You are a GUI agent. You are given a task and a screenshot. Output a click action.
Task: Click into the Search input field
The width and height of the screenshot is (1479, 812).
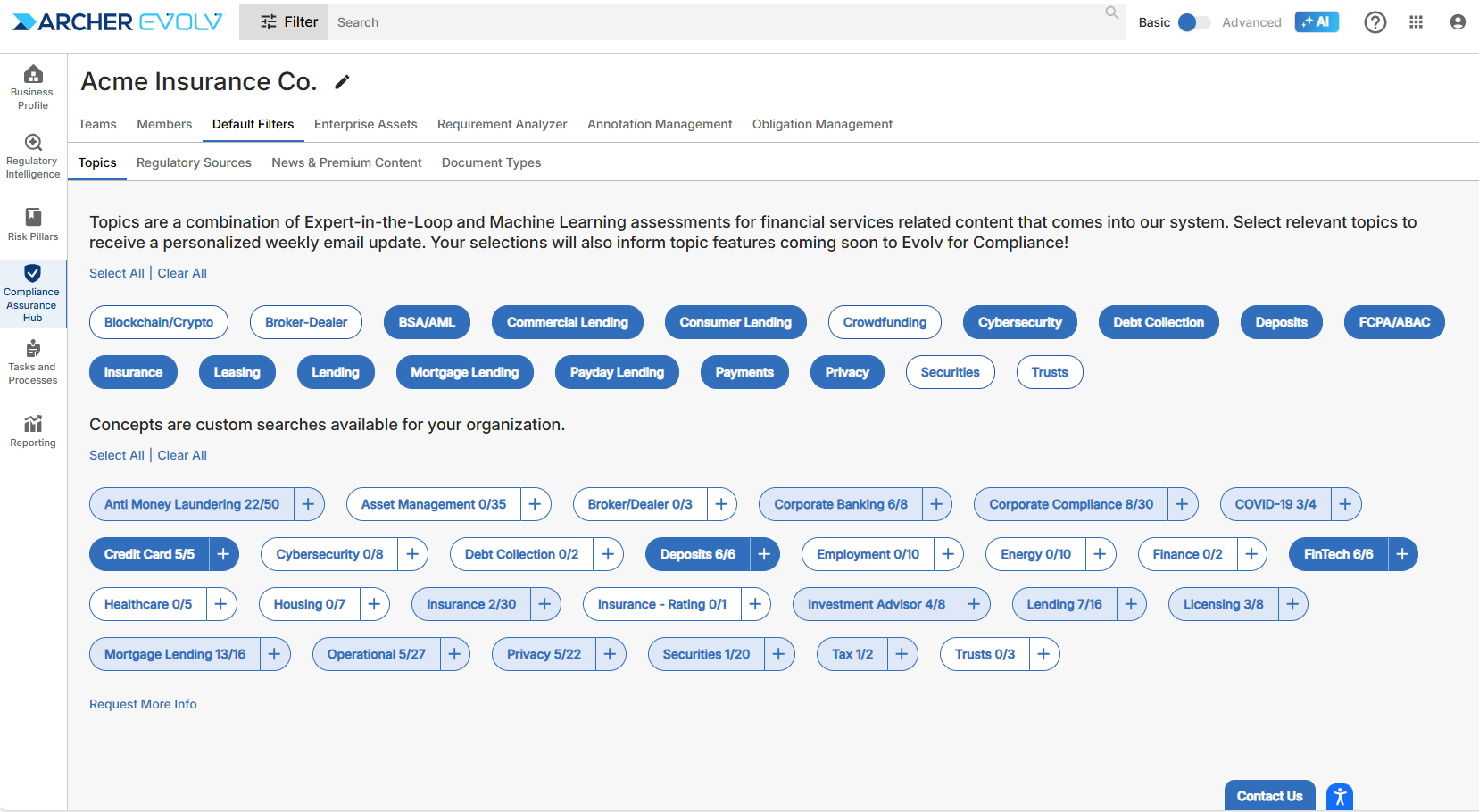714,22
